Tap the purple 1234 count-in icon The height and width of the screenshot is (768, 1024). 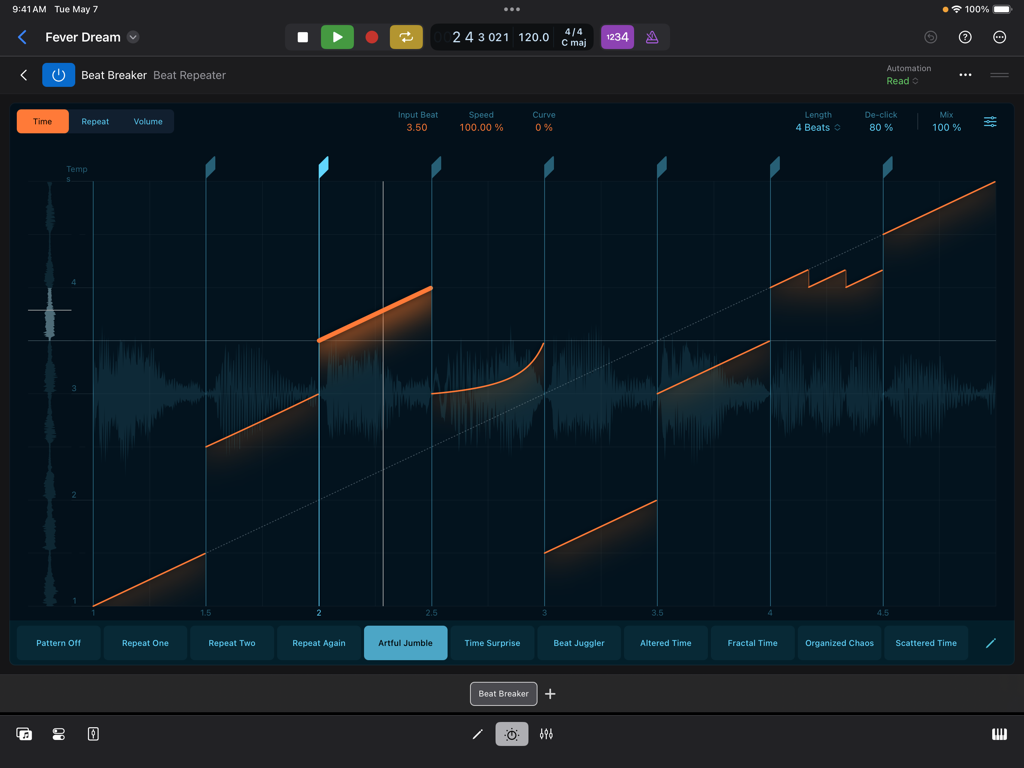pos(617,37)
